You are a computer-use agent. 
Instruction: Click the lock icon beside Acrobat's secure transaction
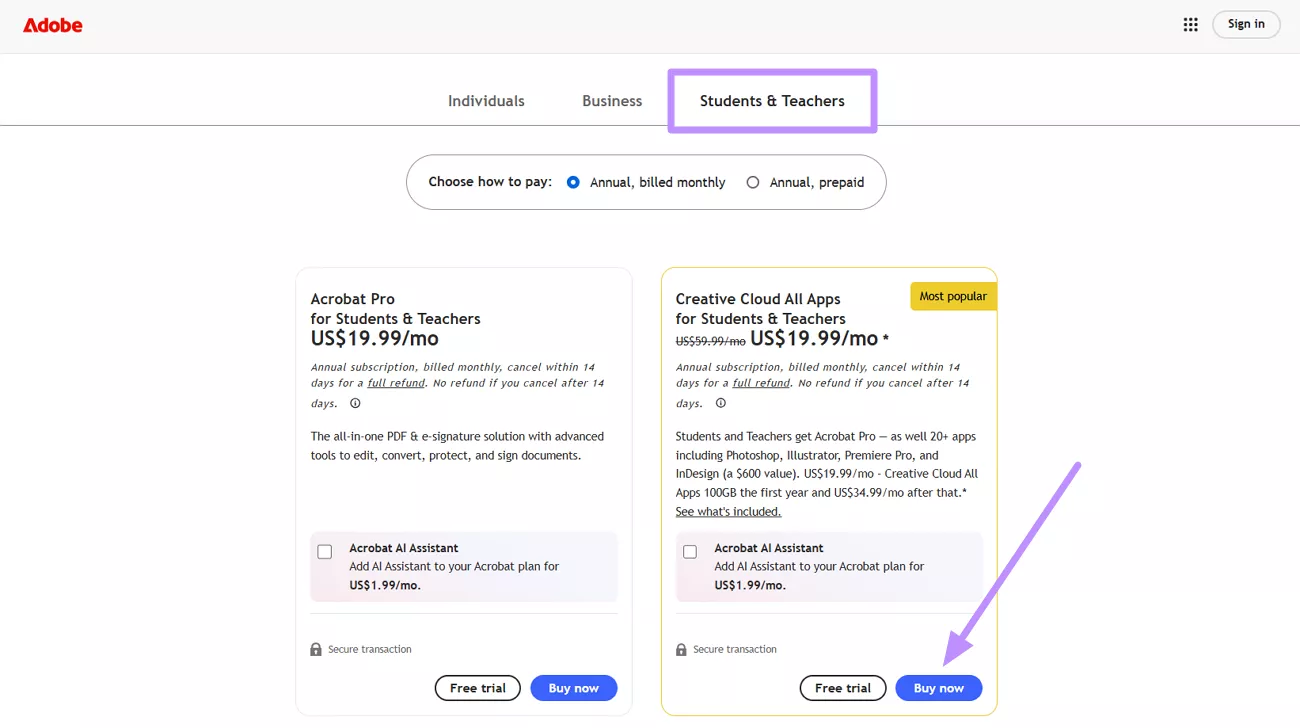pos(317,648)
